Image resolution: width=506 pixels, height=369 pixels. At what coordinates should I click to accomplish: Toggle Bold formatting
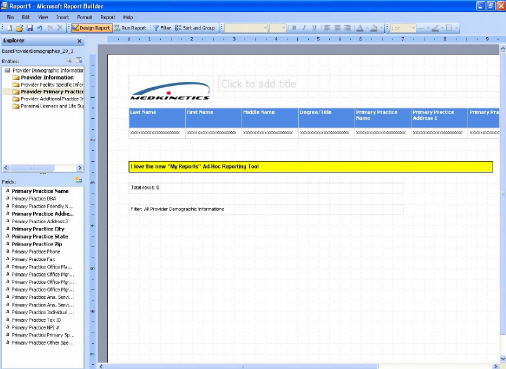coord(294,28)
